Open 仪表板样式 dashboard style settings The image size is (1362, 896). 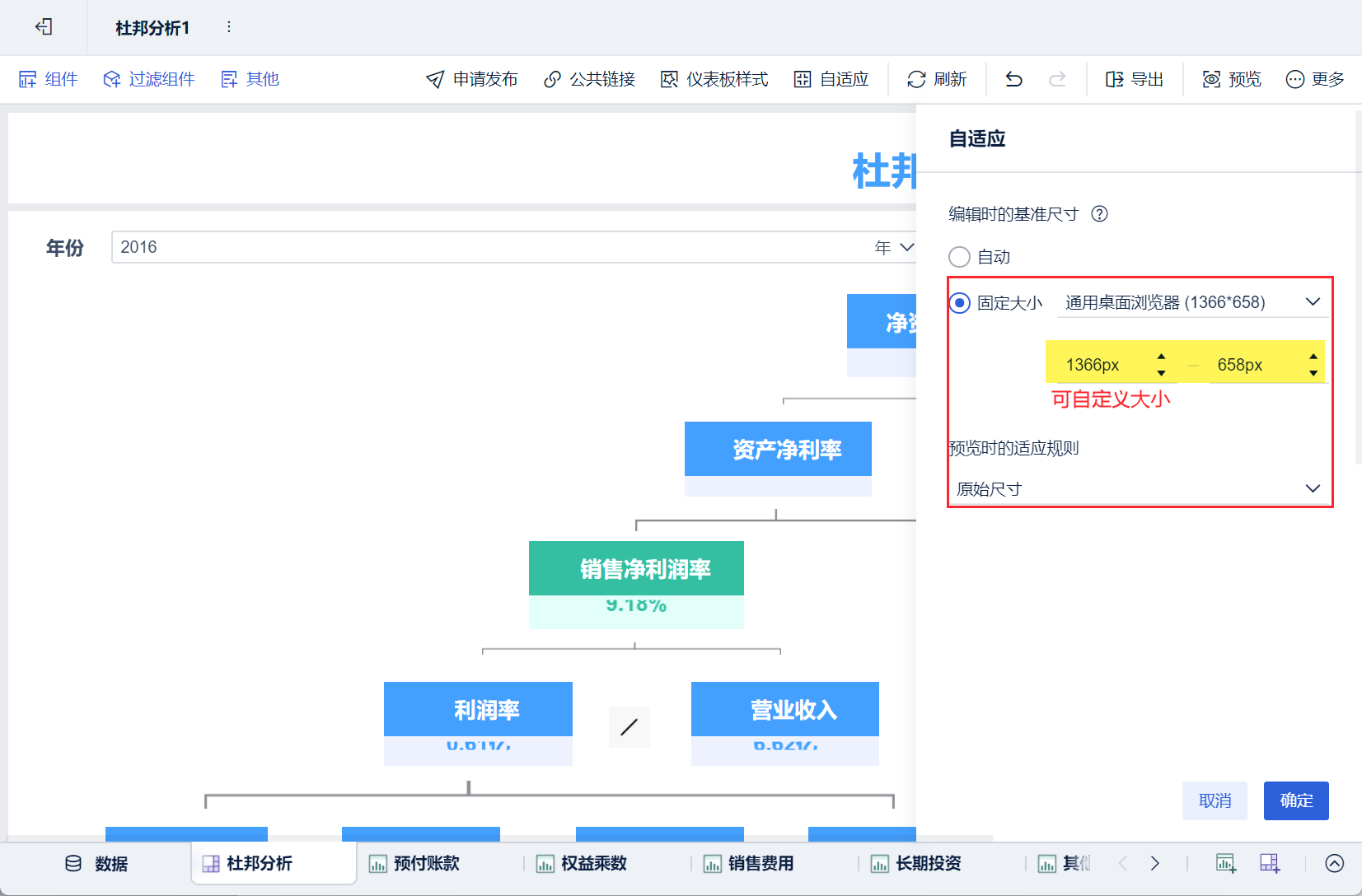point(714,79)
